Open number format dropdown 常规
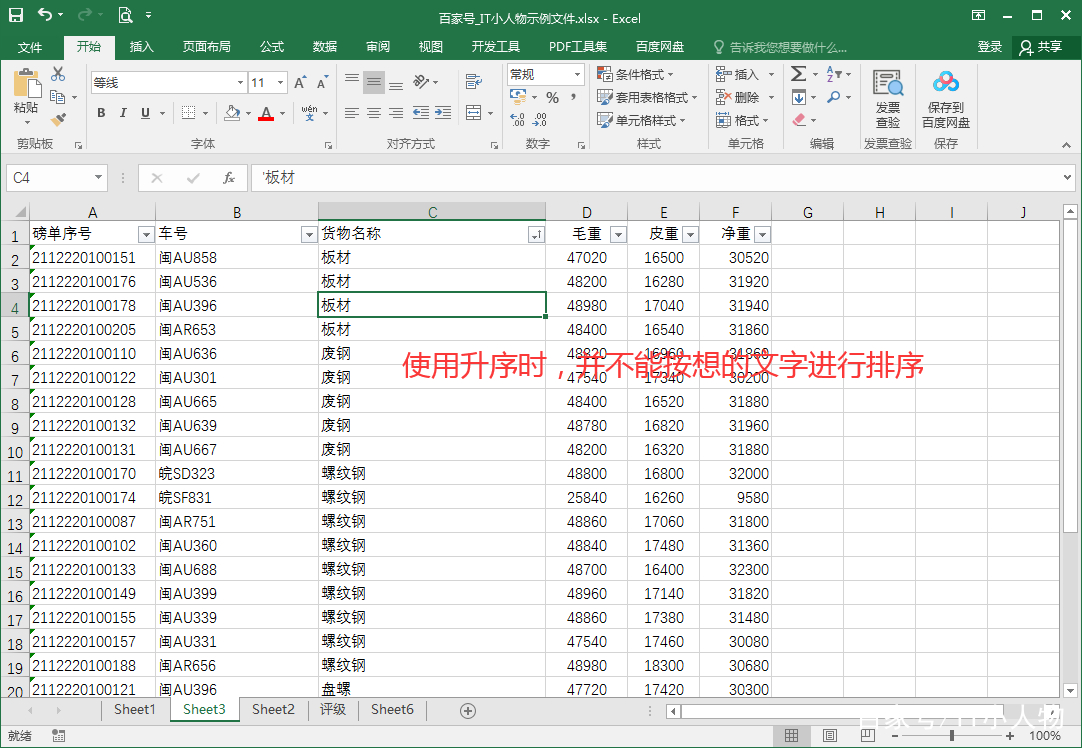 (x=578, y=74)
